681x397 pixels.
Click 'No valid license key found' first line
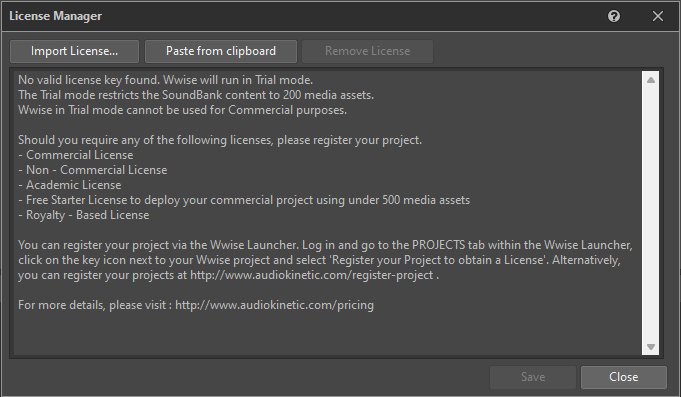pos(165,80)
